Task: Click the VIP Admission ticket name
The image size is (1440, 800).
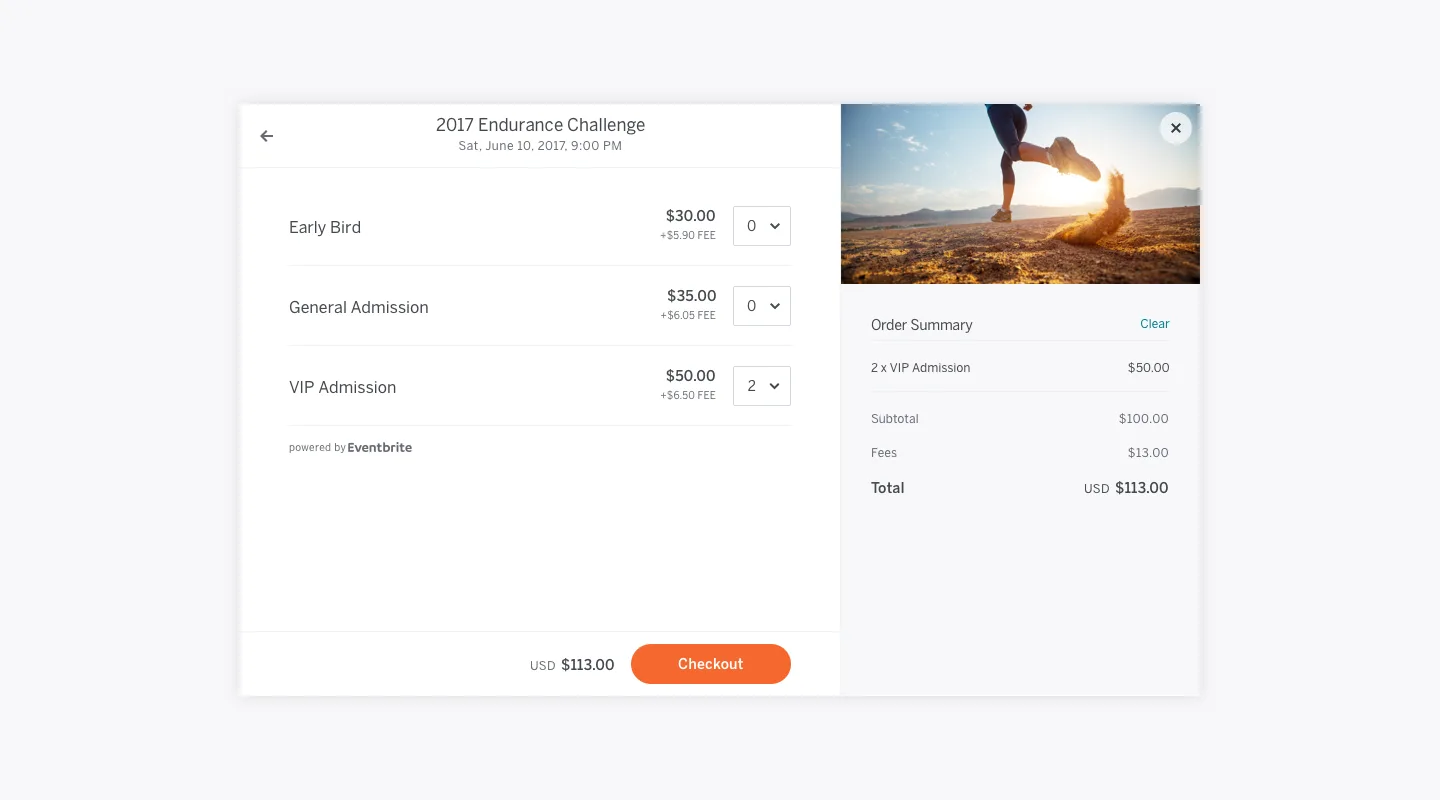Action: pos(343,387)
